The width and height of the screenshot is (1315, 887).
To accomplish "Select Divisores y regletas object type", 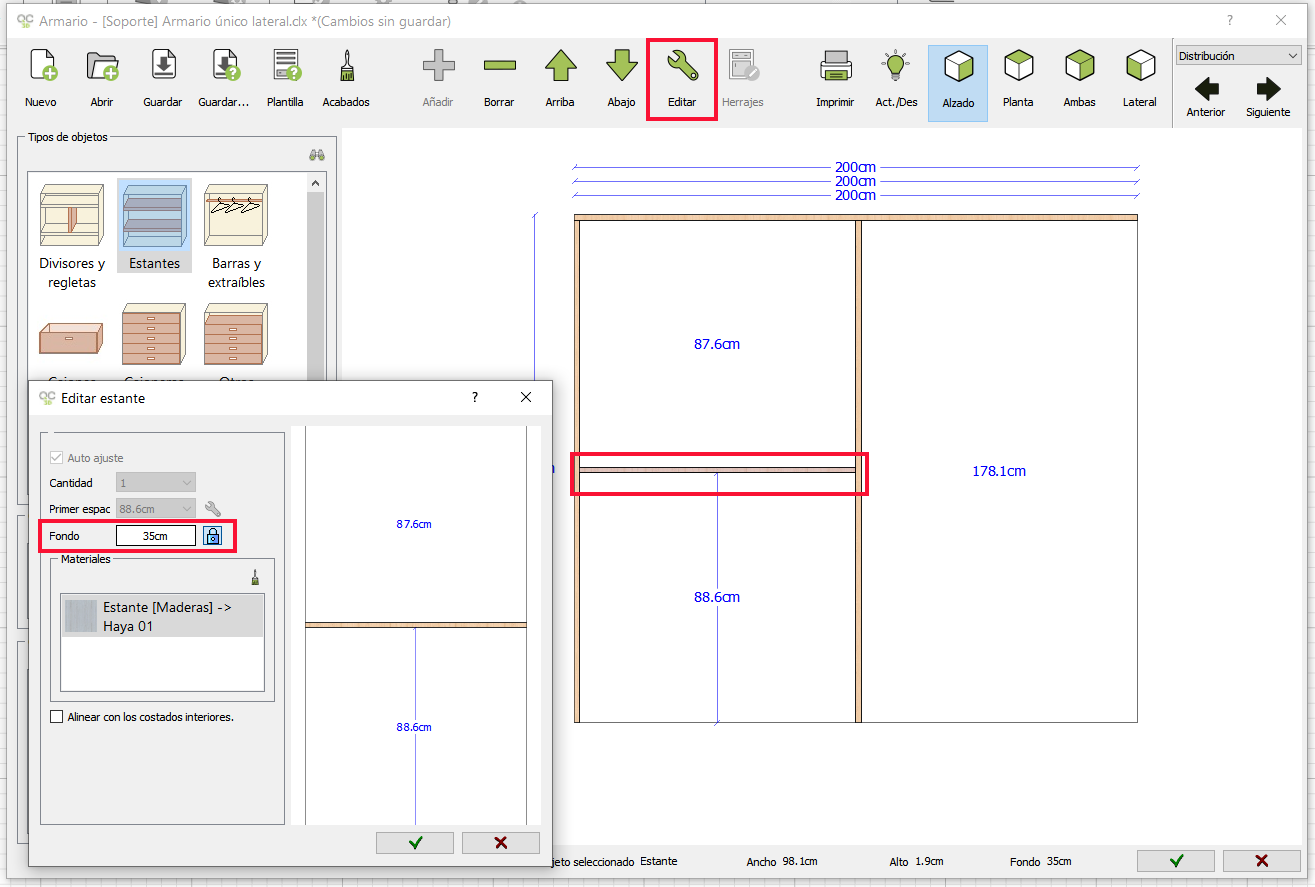I will pyautogui.click(x=72, y=236).
